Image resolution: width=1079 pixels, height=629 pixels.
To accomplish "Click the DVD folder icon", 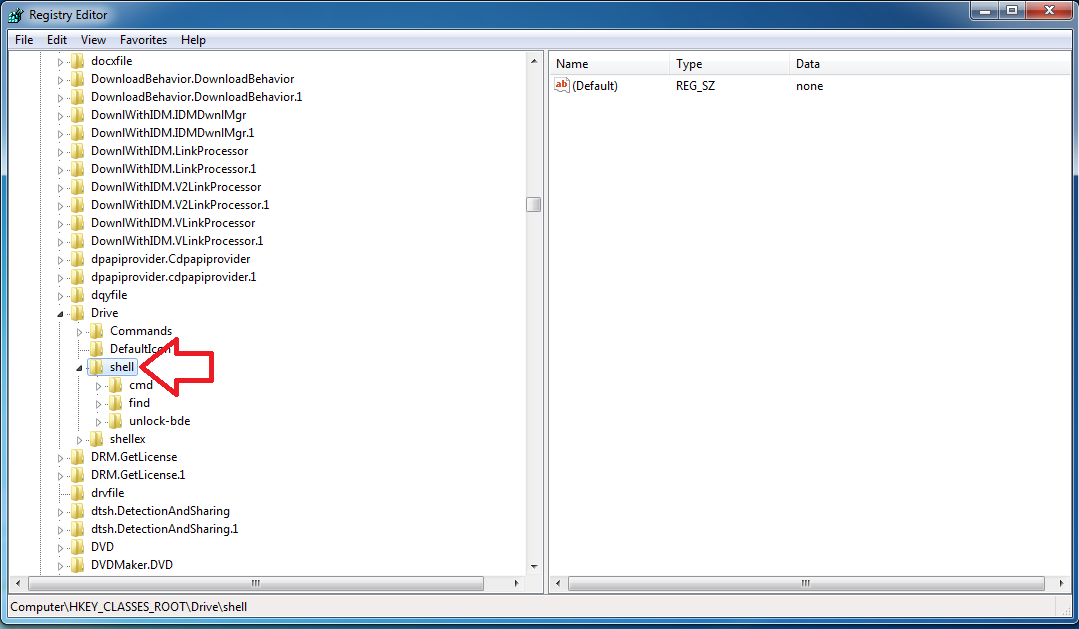I will (78, 547).
